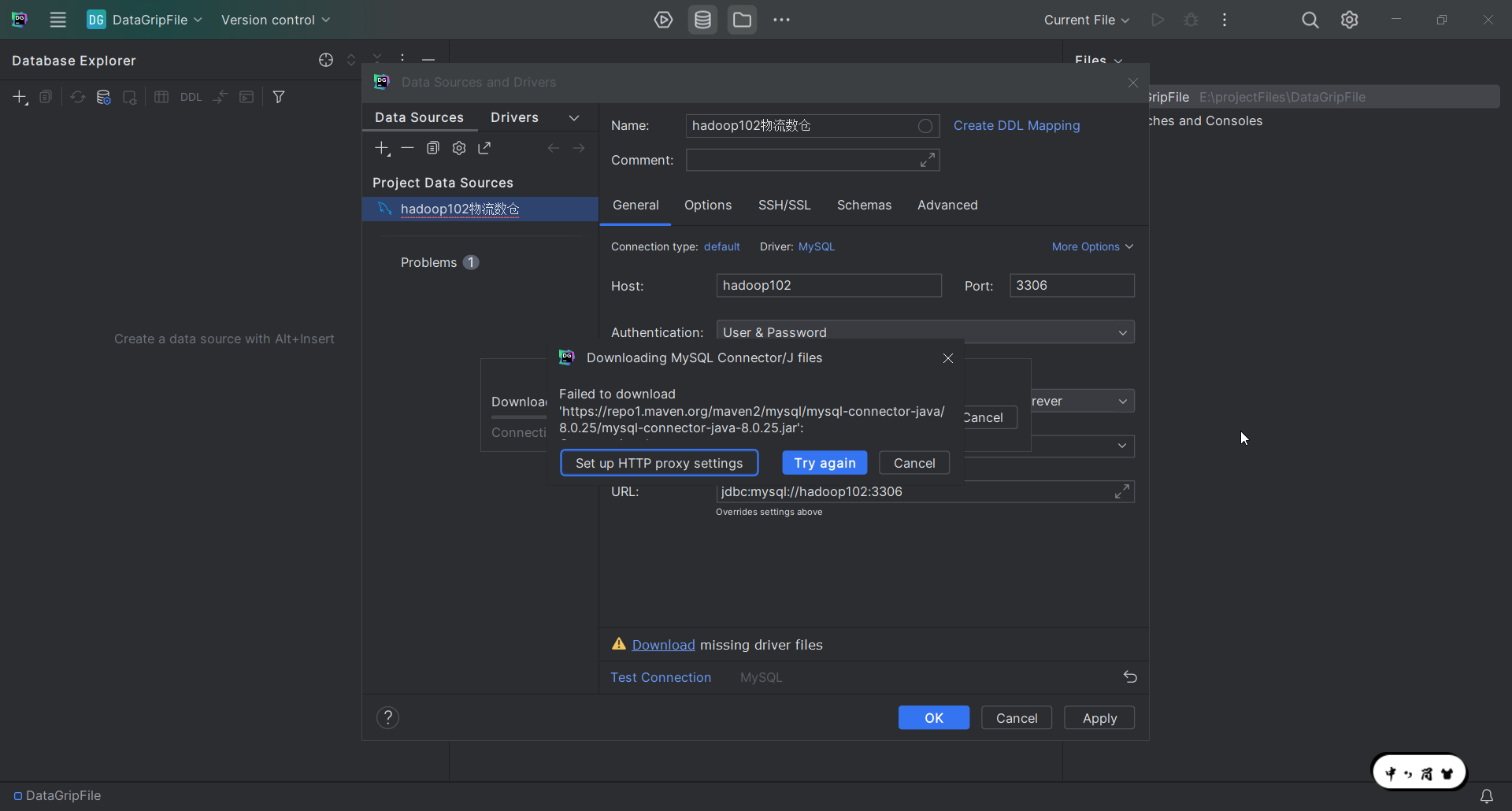The height and width of the screenshot is (811, 1512).
Task: Open the Authentication dropdown
Action: point(925,331)
